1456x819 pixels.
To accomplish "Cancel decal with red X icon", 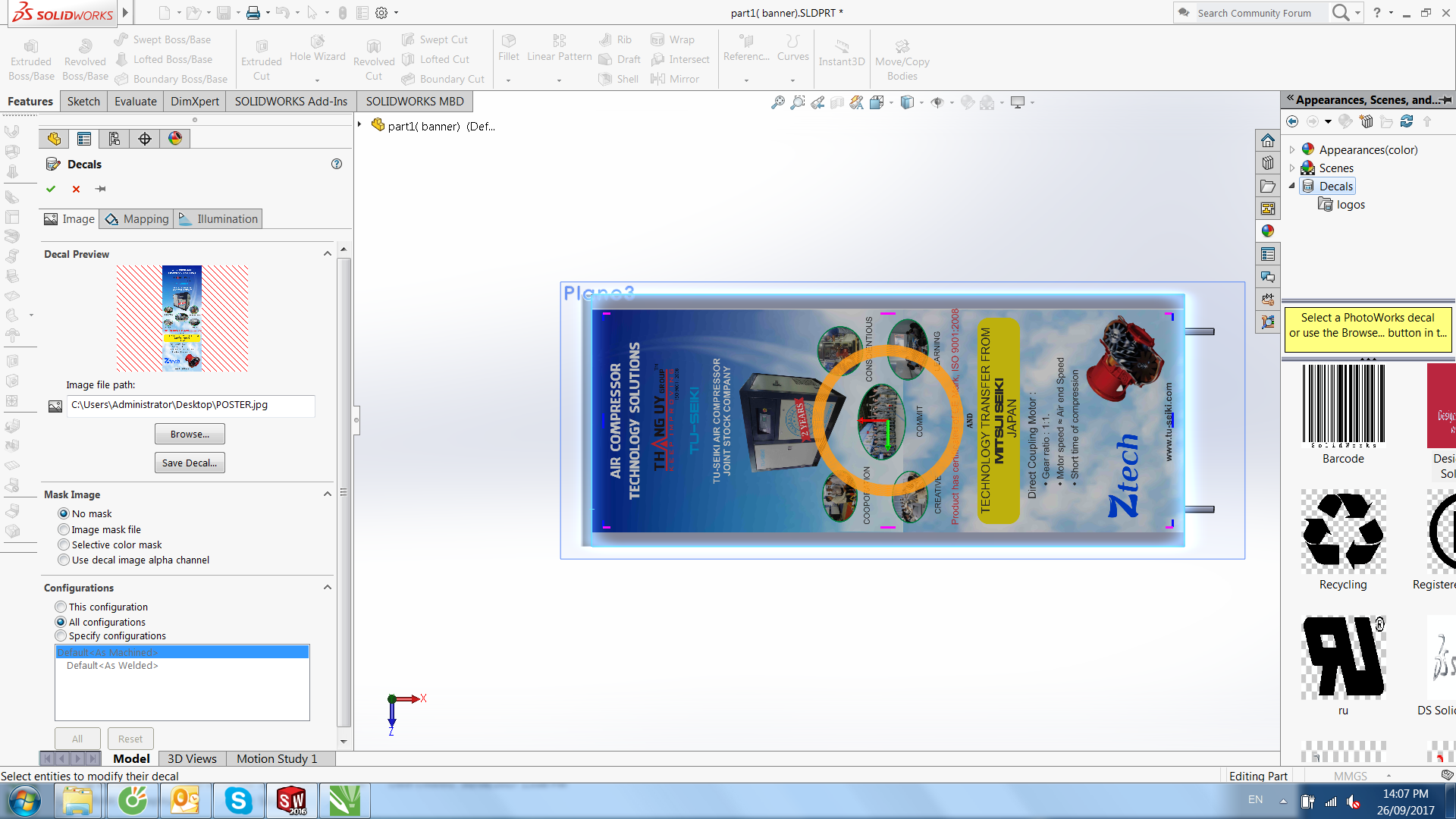I will 76,189.
